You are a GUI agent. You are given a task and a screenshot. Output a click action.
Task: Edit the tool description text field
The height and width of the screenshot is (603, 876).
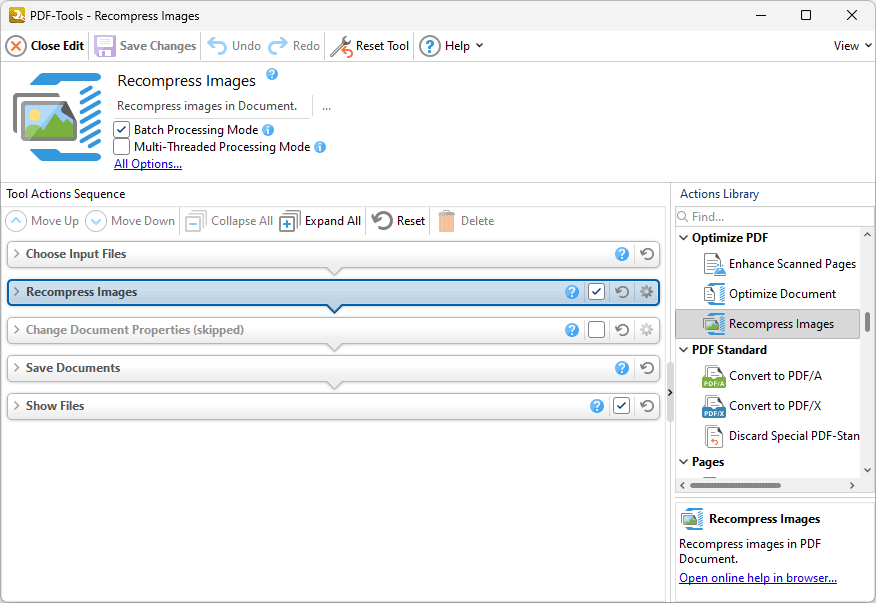pos(212,106)
